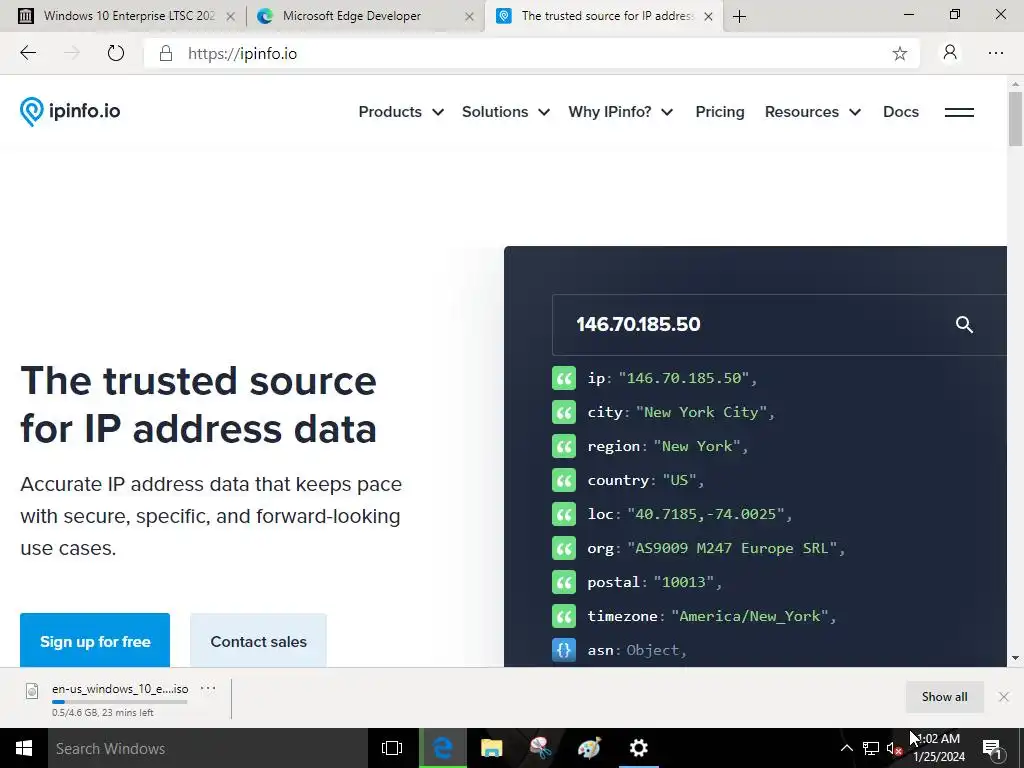1024x768 pixels.
Task: Close the Microsoft Edge Developer tab
Action: [x=469, y=16]
